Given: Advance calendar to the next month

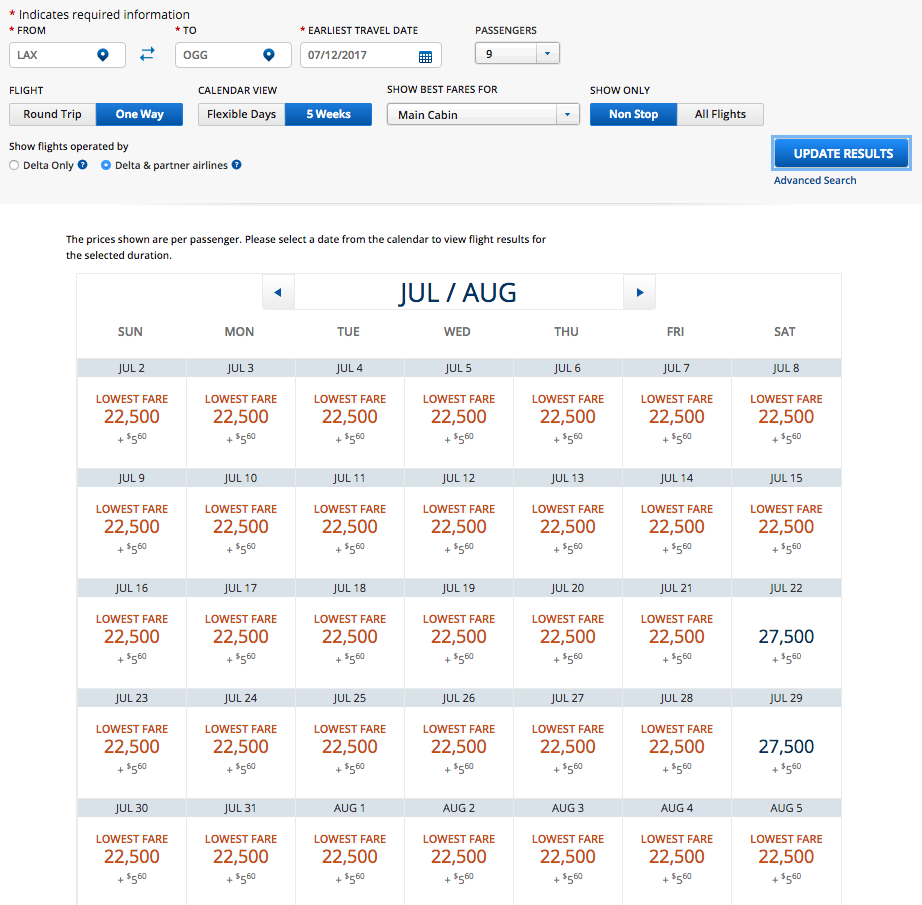Looking at the screenshot, I should click(x=639, y=293).
